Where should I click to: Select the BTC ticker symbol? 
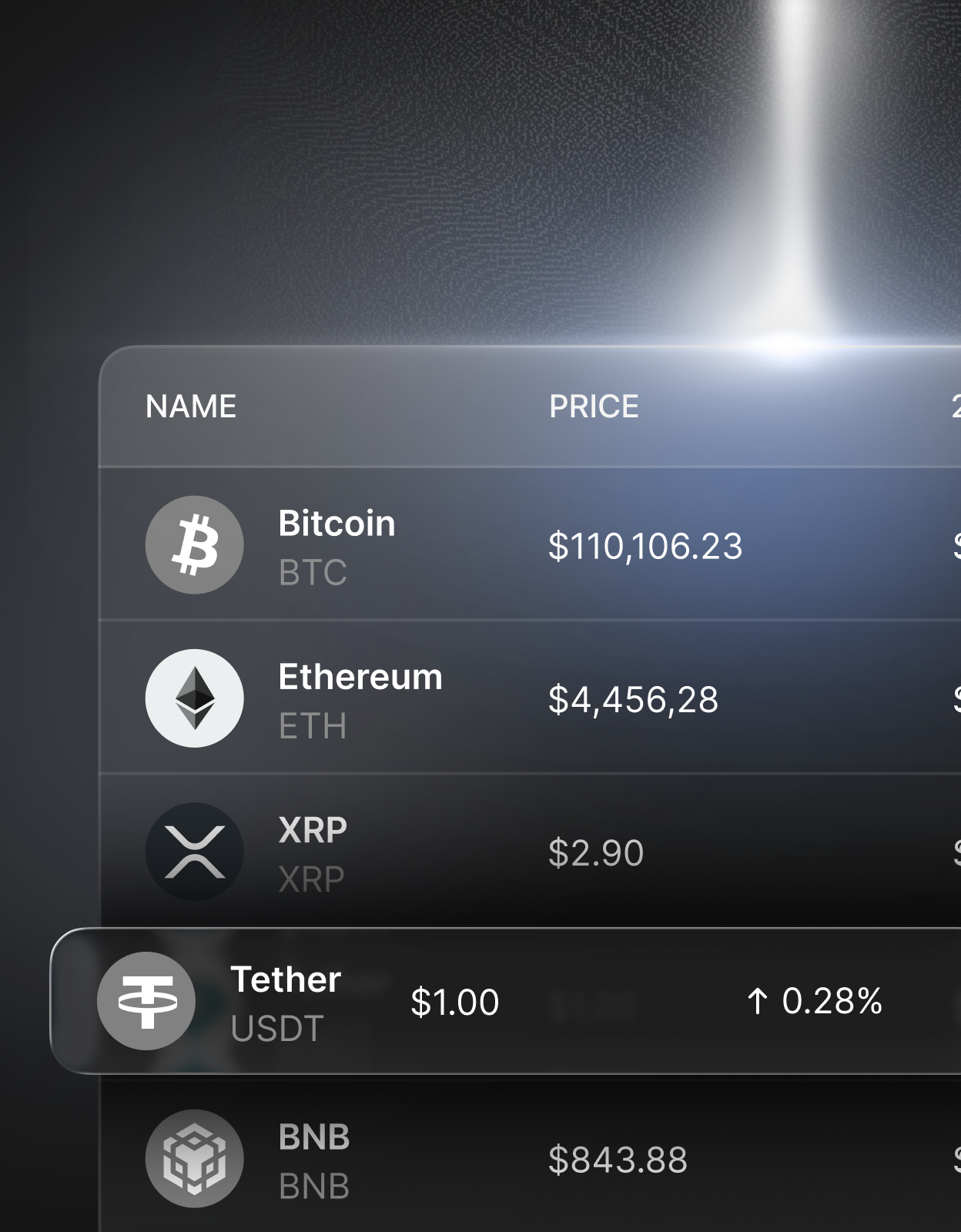(x=313, y=572)
